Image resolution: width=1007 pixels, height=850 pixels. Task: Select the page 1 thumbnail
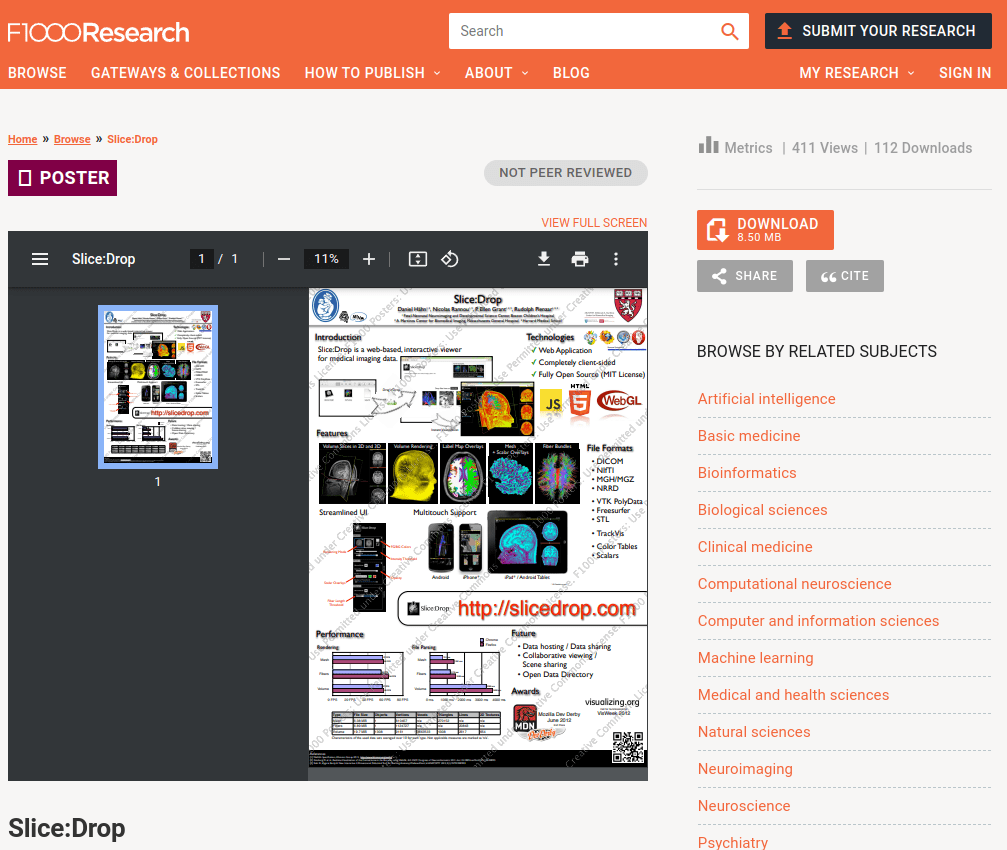158,387
